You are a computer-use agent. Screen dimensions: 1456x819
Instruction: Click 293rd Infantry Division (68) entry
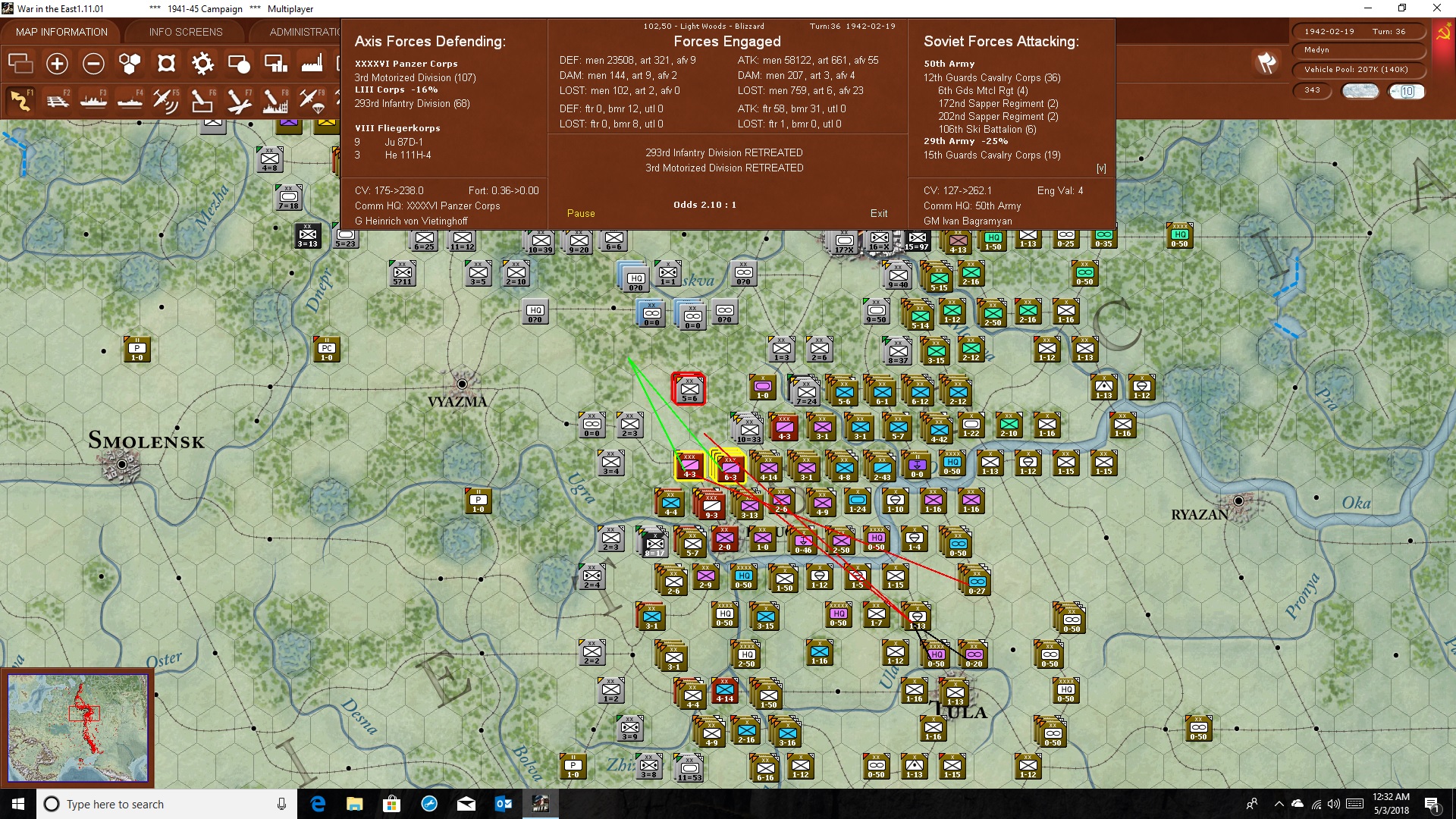pyautogui.click(x=413, y=103)
